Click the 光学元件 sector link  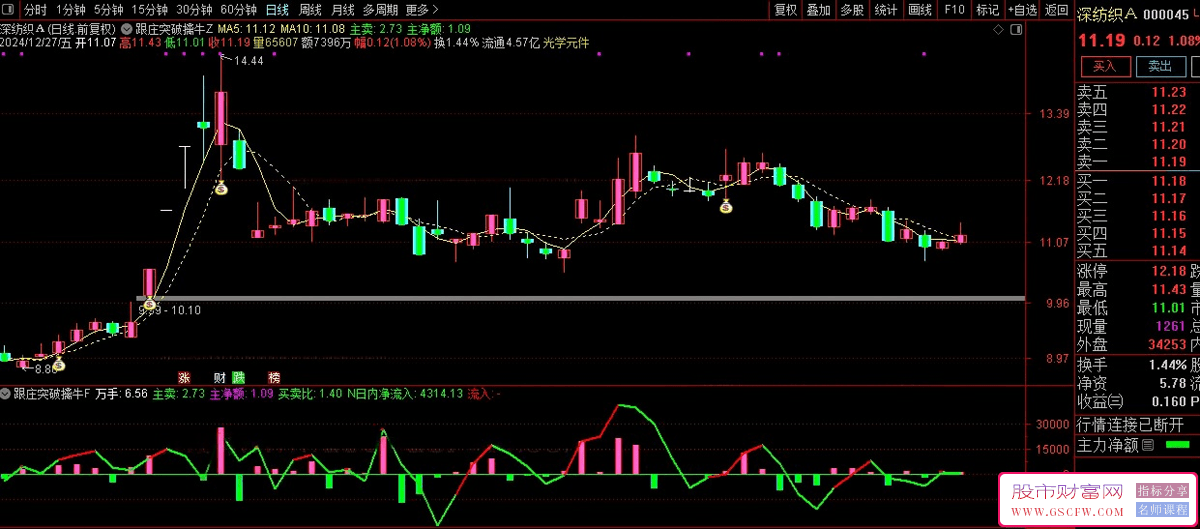coord(565,43)
